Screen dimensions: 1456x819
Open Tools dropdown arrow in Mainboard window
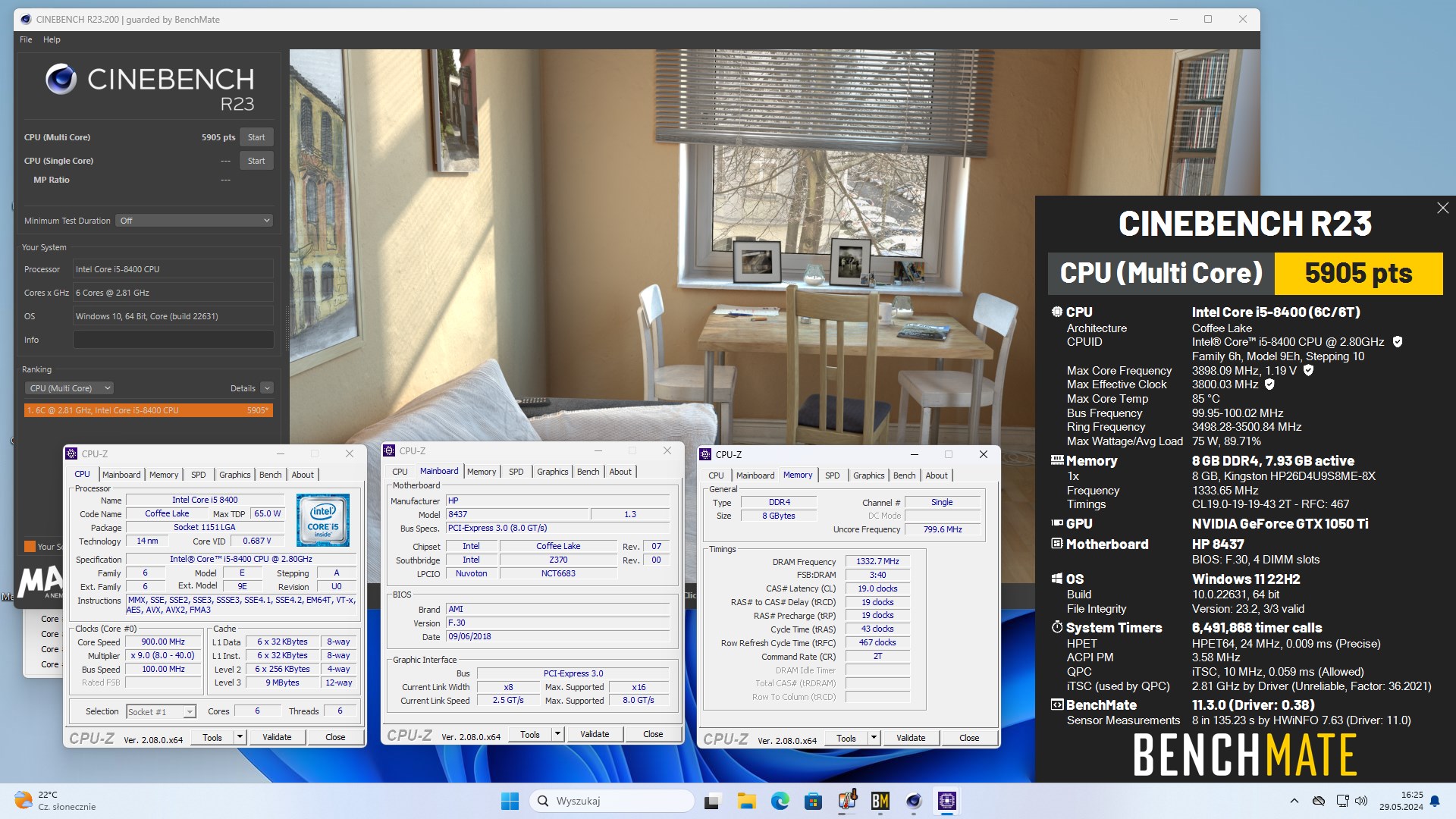(557, 734)
